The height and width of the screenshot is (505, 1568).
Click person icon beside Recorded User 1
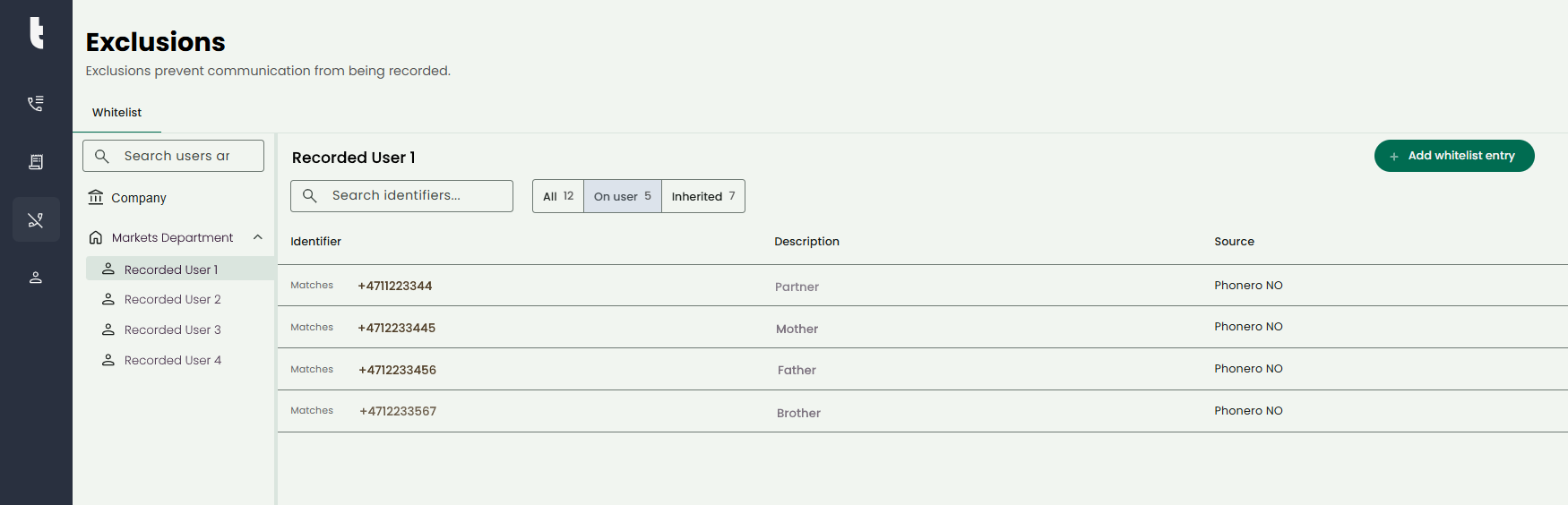(x=108, y=269)
